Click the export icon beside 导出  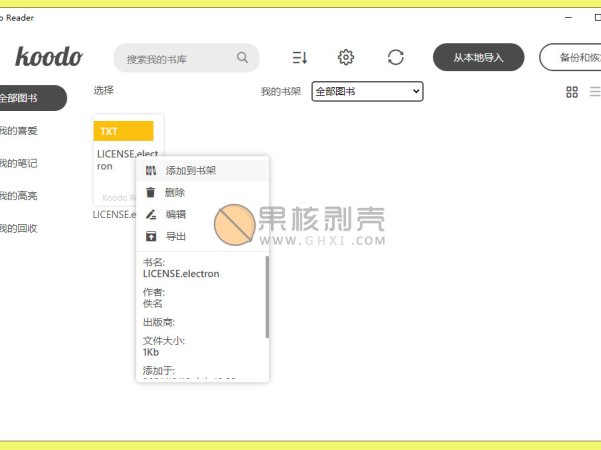click(151, 236)
